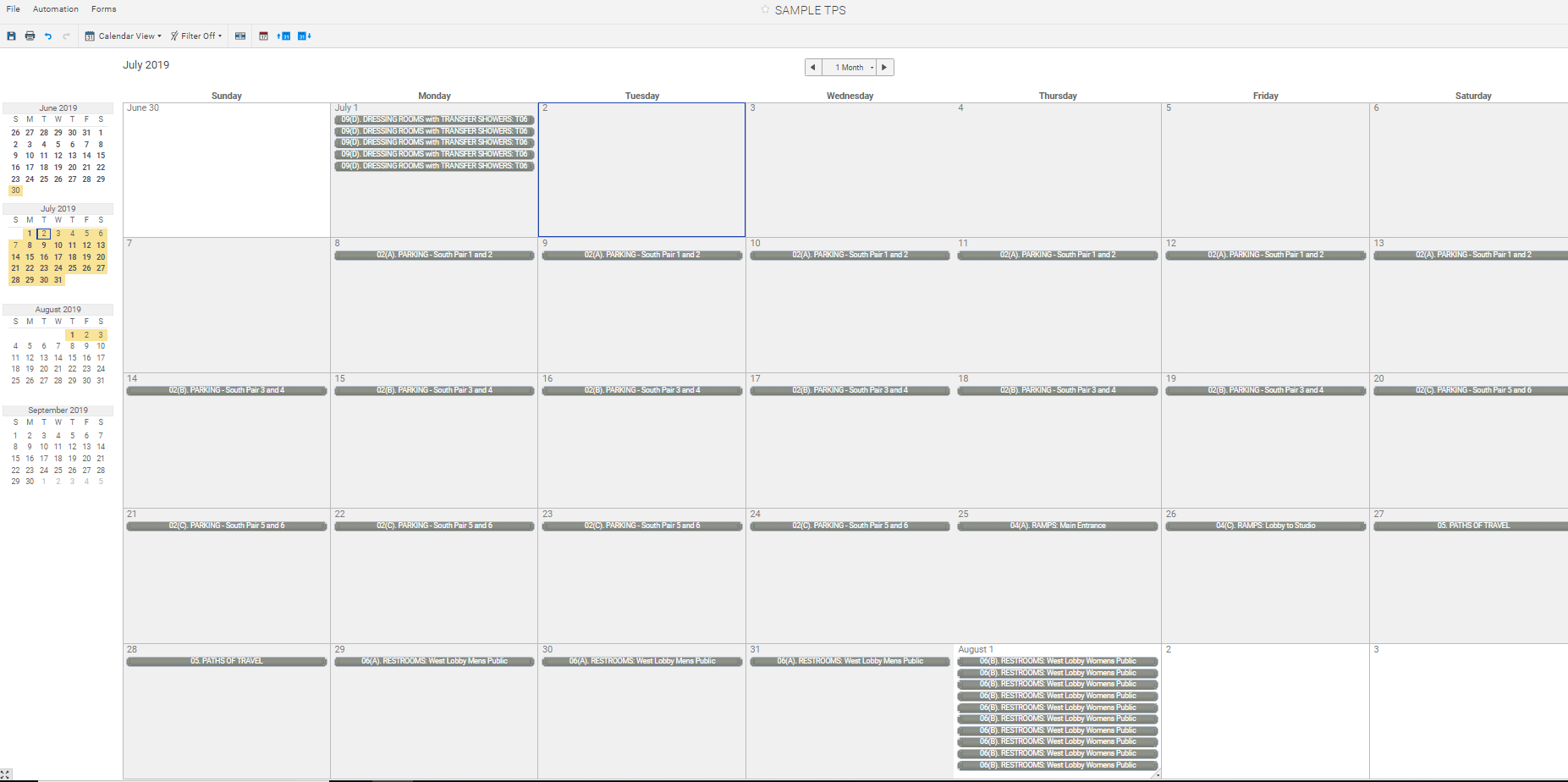Go to next month with right arrow
This screenshot has height=782, width=1568.
coord(885,67)
